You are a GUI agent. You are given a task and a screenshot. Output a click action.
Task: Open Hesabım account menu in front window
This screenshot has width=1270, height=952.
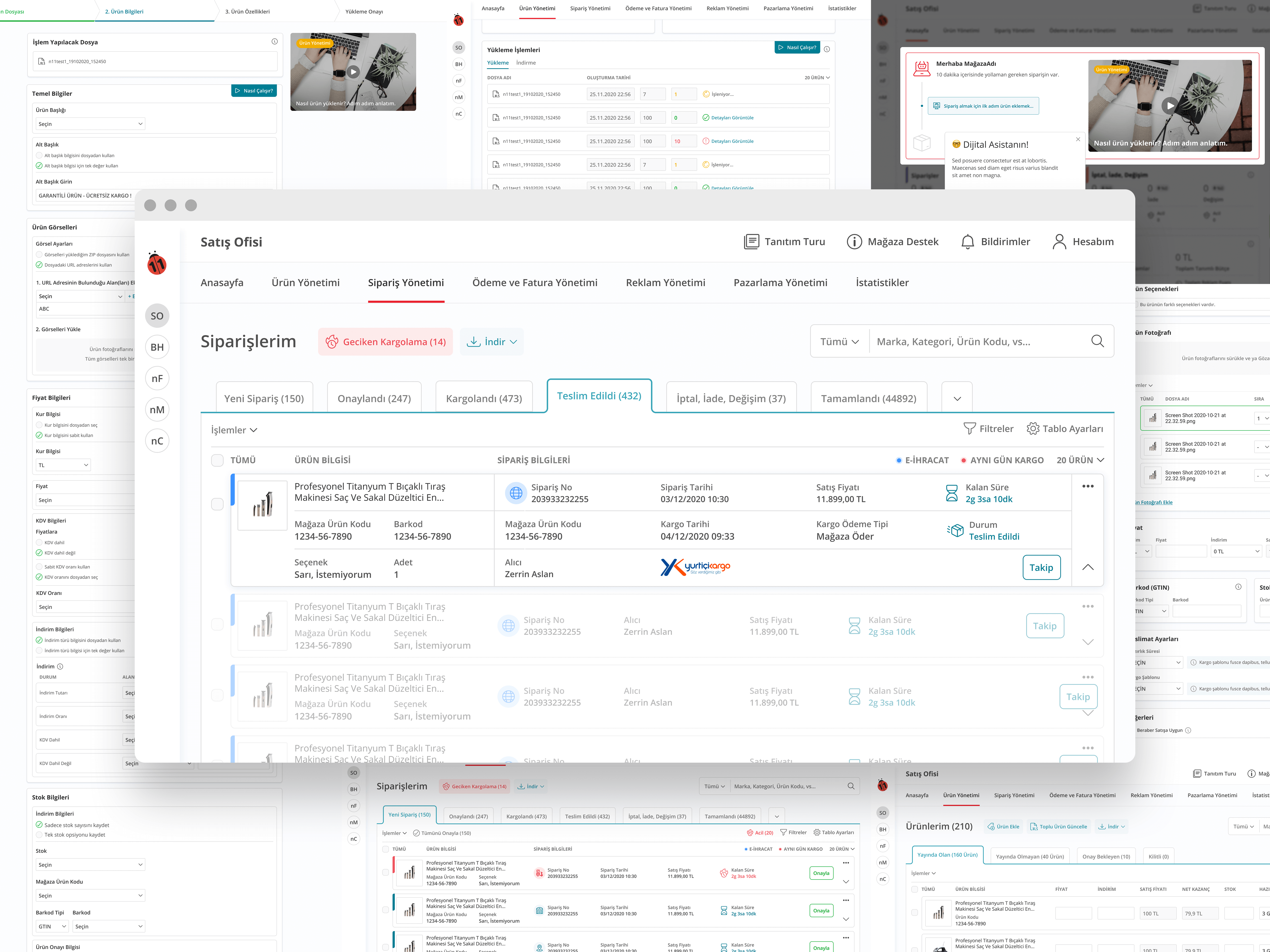click(x=1083, y=242)
